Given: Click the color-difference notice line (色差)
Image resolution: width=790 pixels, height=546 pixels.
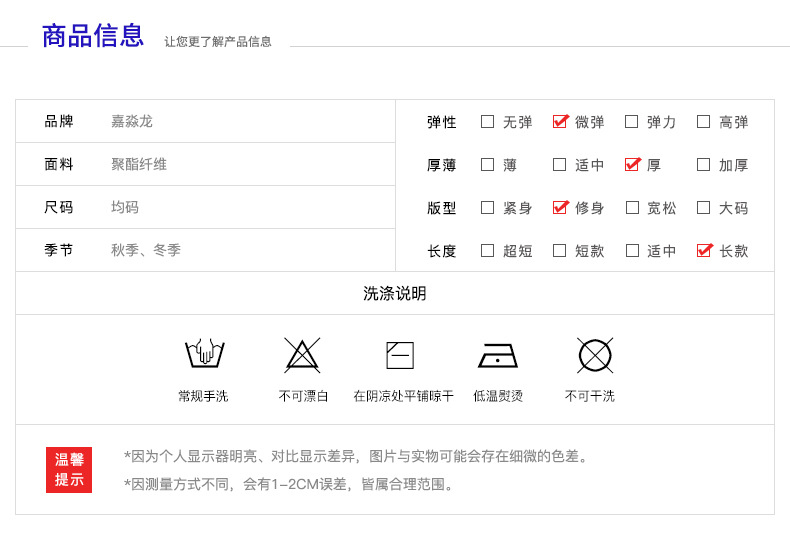Looking at the screenshot, I should (356, 456).
